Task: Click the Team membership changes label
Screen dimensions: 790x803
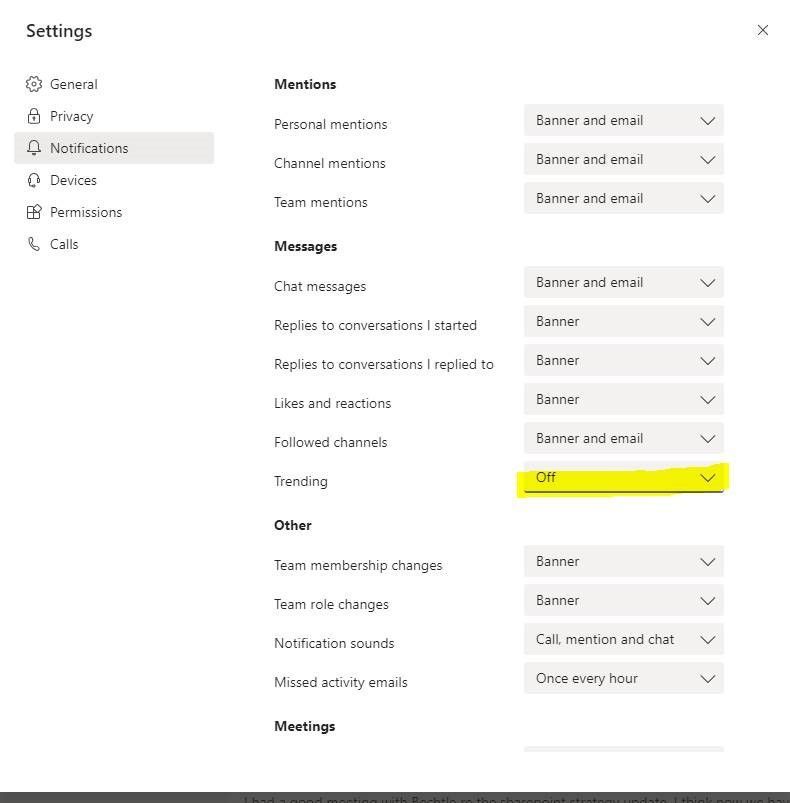Action: (358, 565)
